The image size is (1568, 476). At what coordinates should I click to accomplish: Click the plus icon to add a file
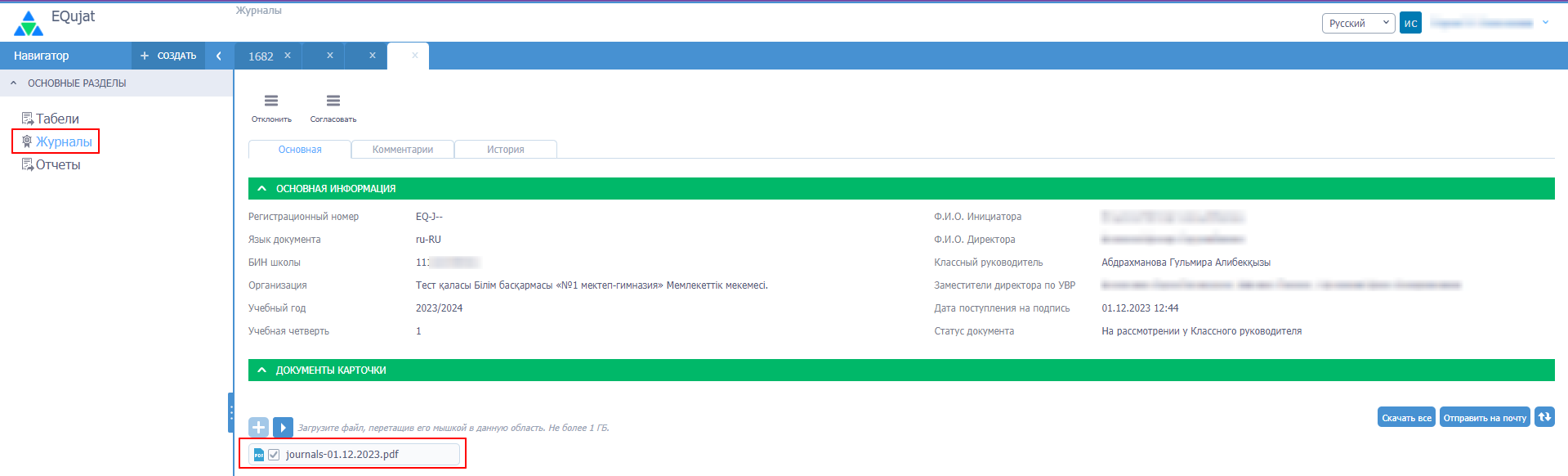pos(258,427)
